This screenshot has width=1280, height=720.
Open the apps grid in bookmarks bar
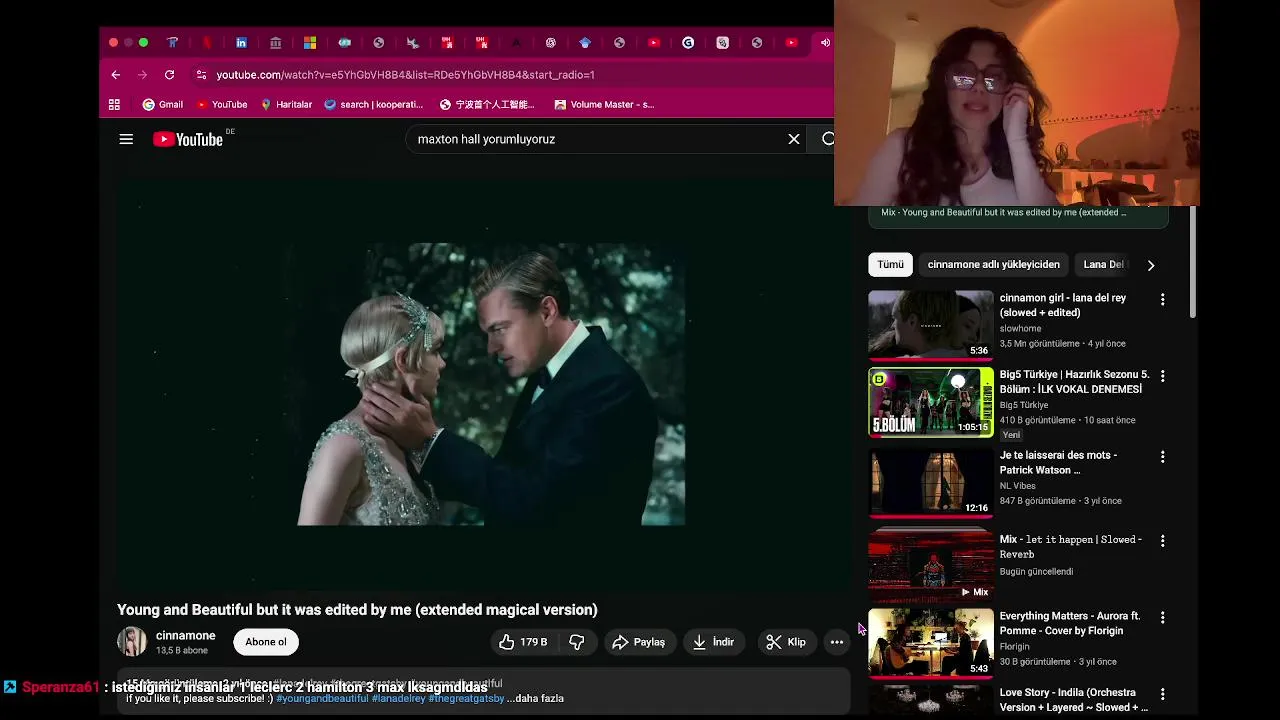pyautogui.click(x=114, y=104)
